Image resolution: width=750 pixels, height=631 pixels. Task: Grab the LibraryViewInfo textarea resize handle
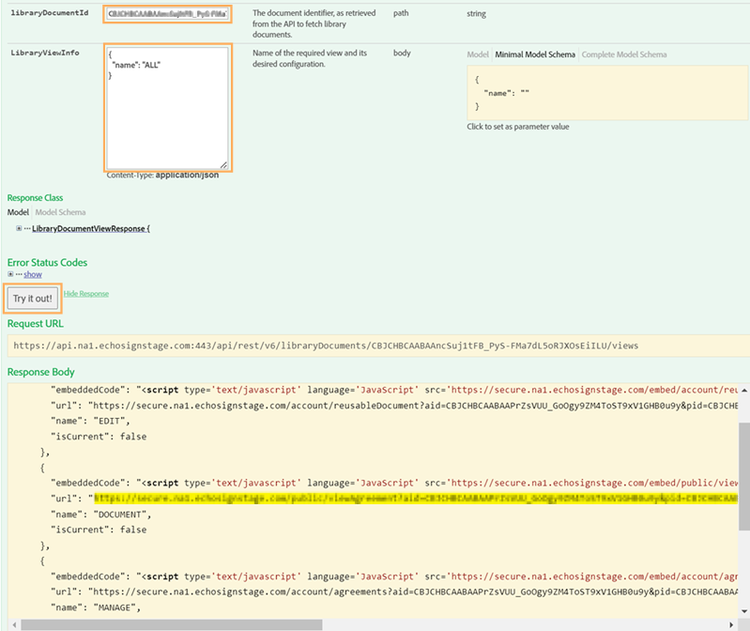click(x=223, y=164)
